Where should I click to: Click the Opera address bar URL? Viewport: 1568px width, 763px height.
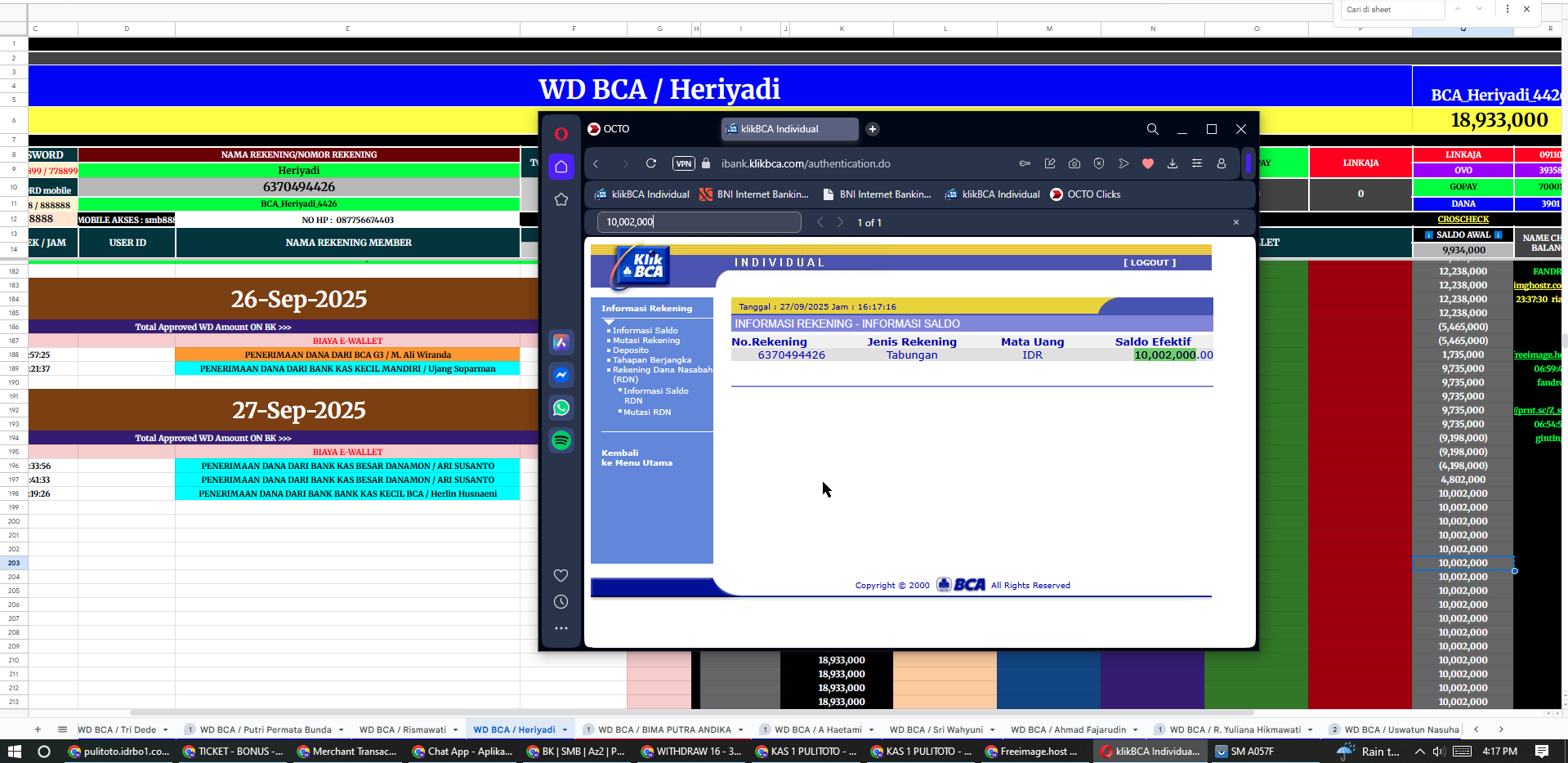[x=806, y=163]
